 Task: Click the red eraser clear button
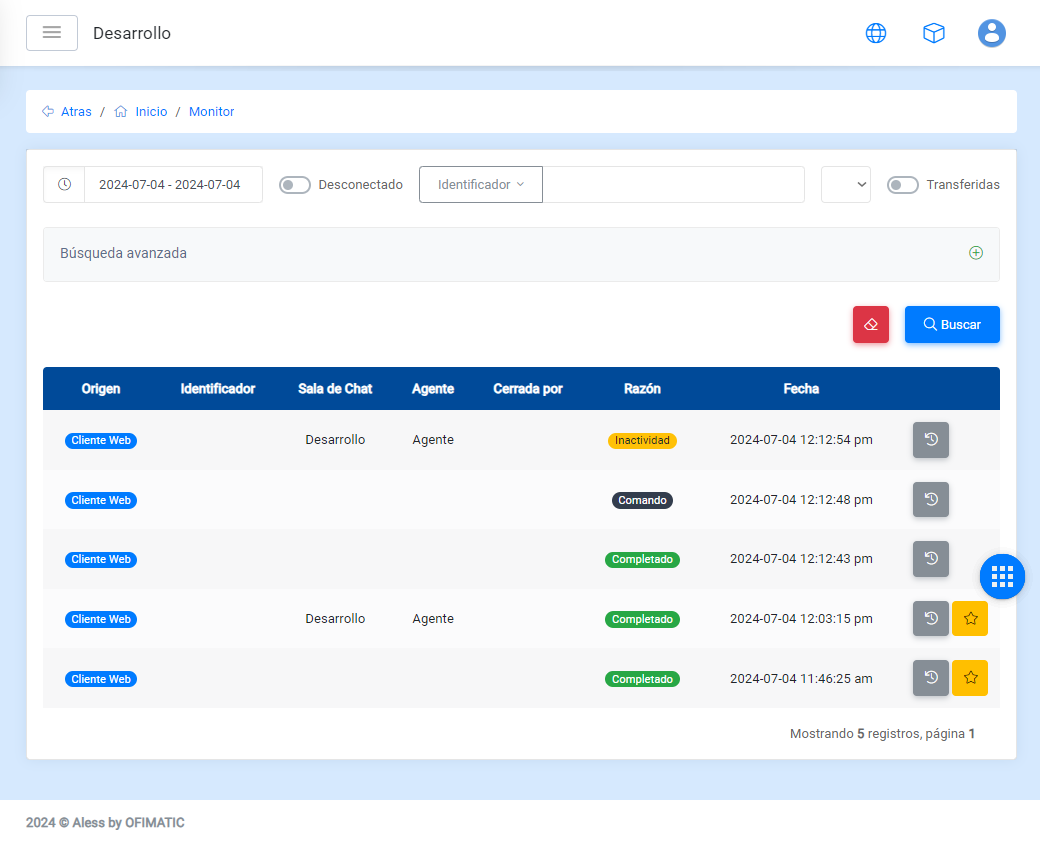pos(870,325)
